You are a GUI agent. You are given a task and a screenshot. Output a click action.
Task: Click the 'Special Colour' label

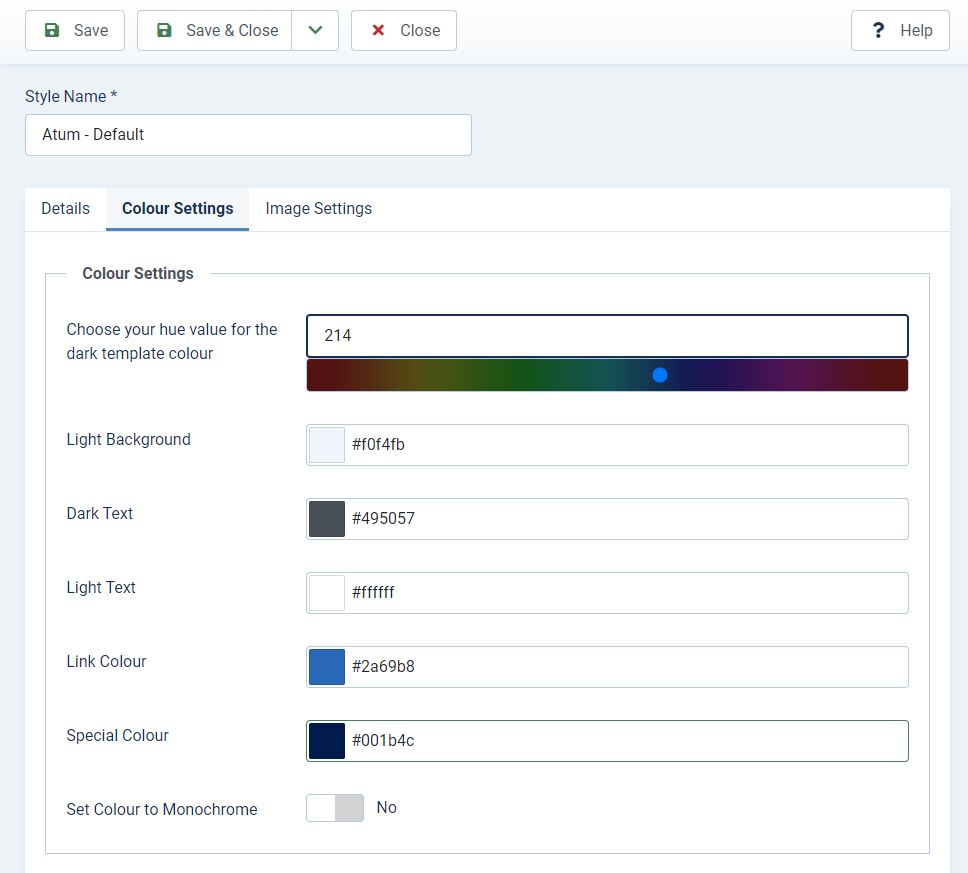coord(117,735)
